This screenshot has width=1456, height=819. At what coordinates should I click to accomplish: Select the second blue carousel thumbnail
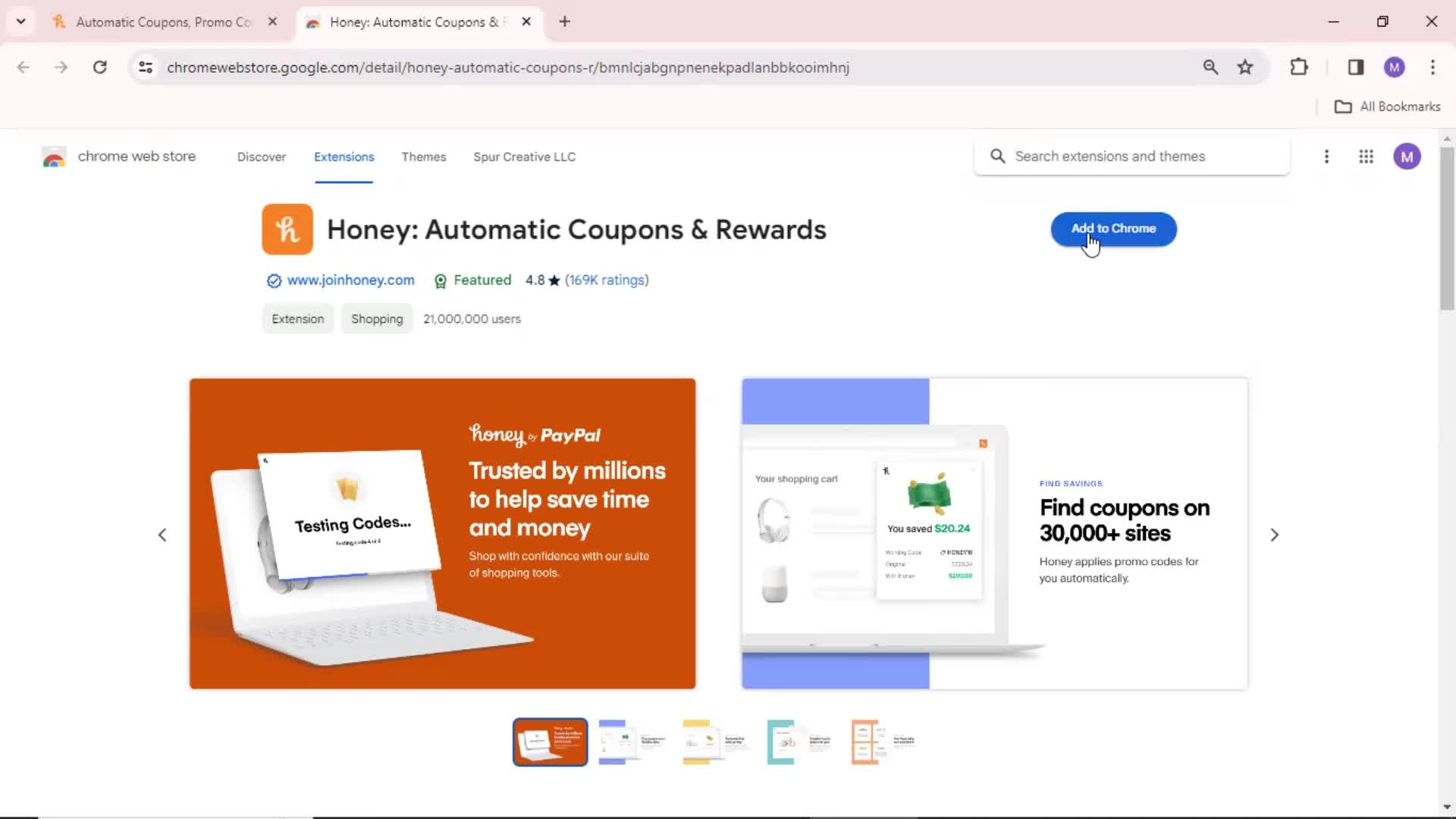tap(633, 742)
